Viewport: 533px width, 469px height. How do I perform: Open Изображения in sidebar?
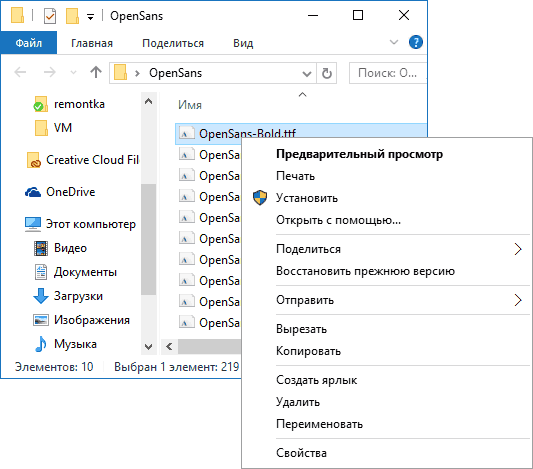(92, 320)
